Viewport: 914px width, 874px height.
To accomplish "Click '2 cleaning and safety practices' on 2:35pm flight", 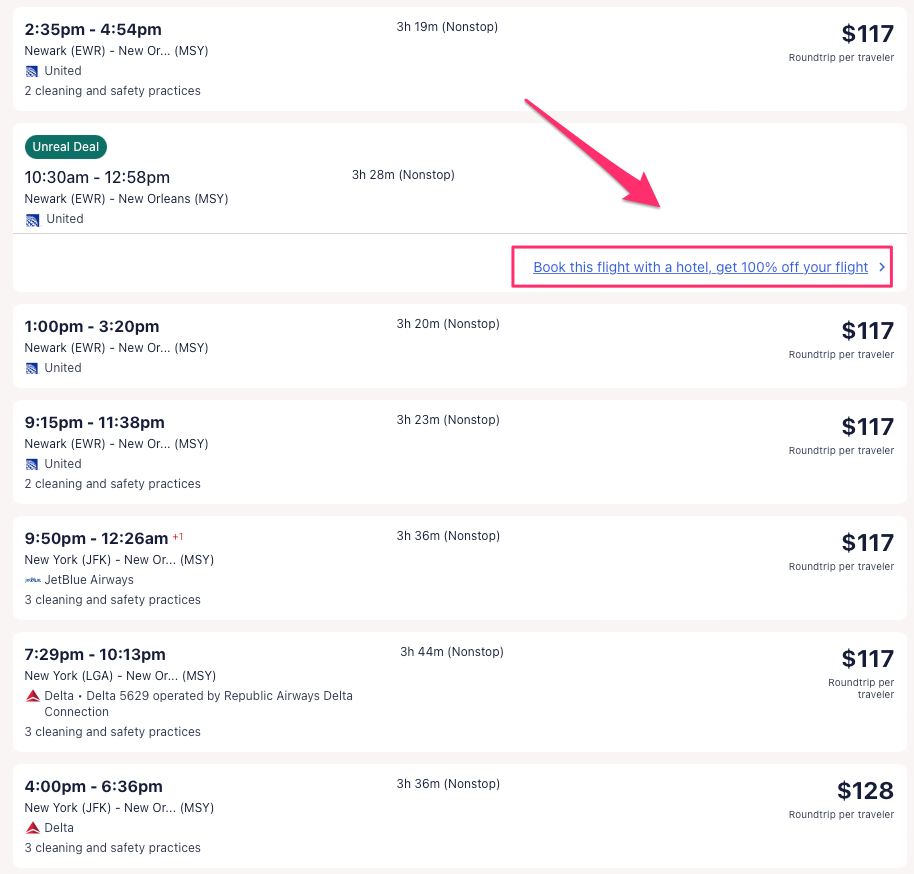I will (112, 91).
